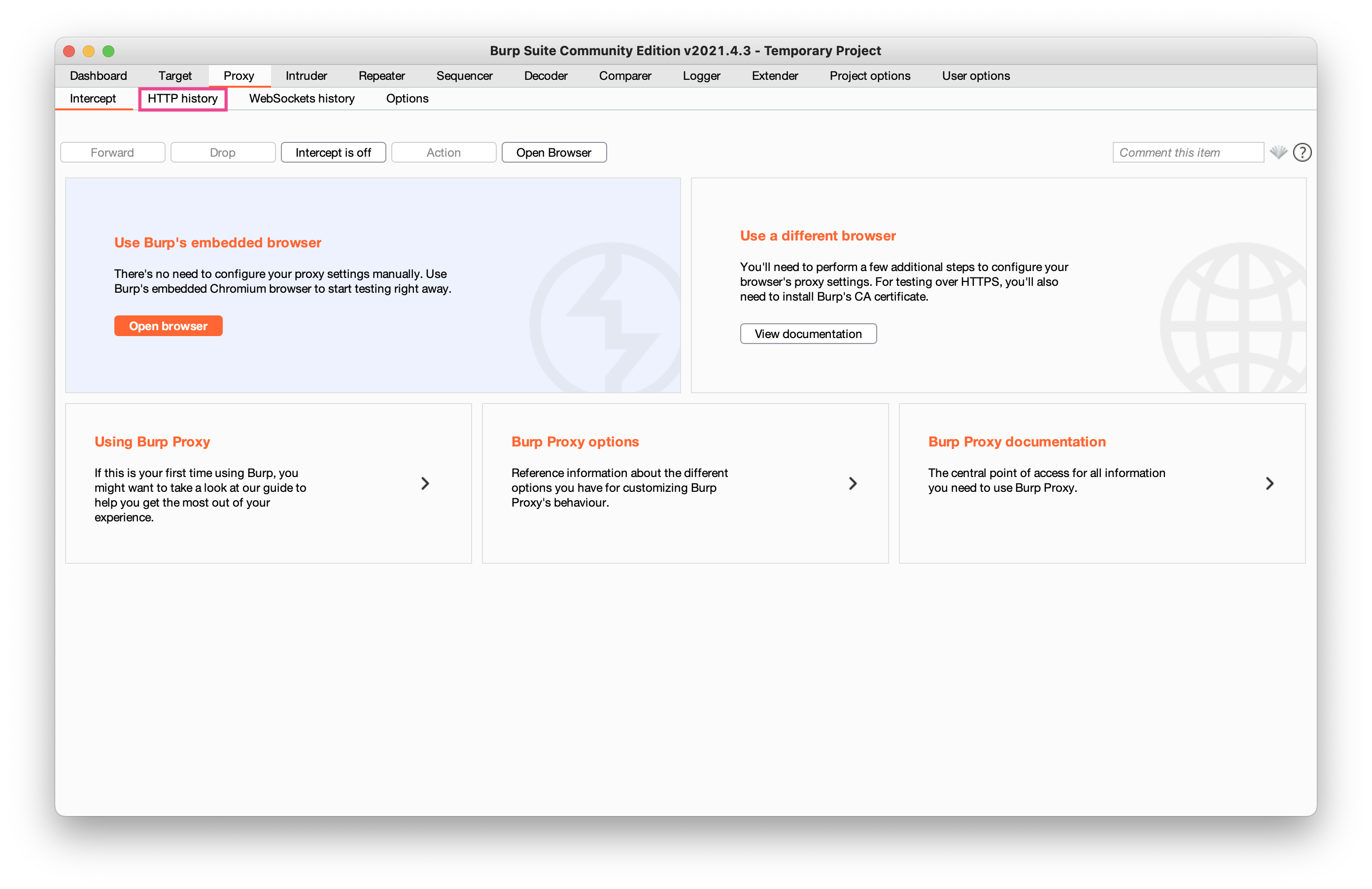Click the yellow minimize window button

(89, 51)
